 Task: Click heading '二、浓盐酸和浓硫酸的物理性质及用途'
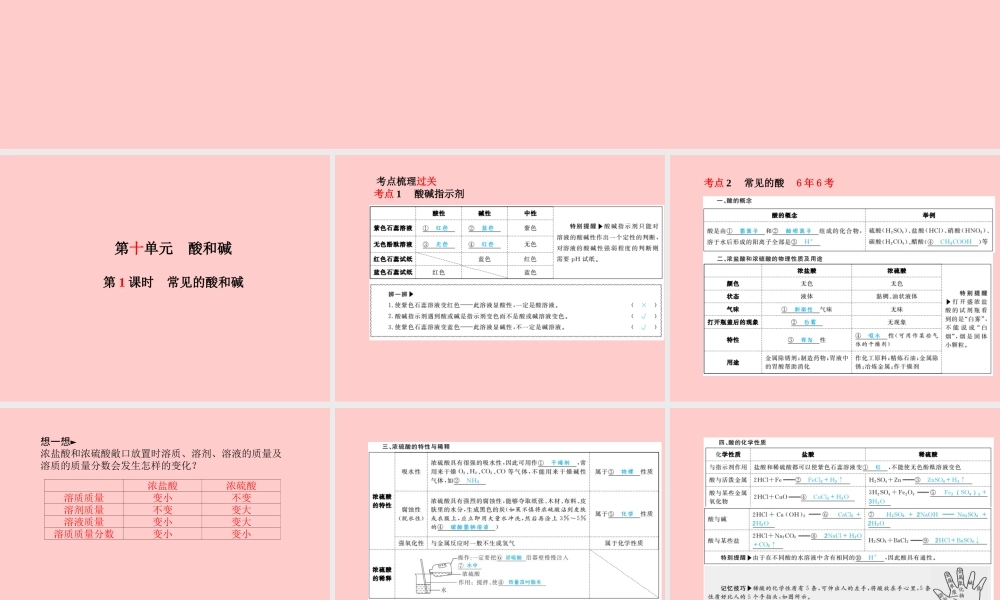click(x=769, y=259)
